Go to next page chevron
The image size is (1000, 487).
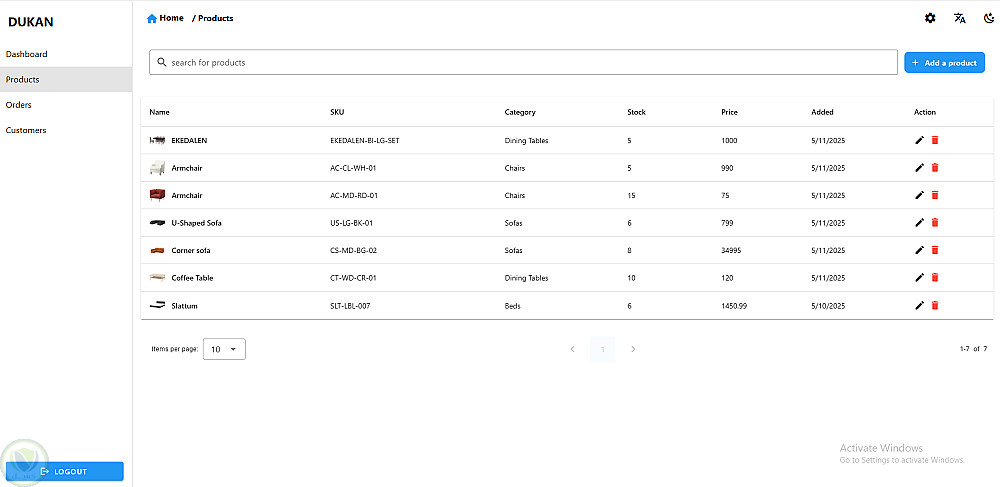(x=633, y=349)
